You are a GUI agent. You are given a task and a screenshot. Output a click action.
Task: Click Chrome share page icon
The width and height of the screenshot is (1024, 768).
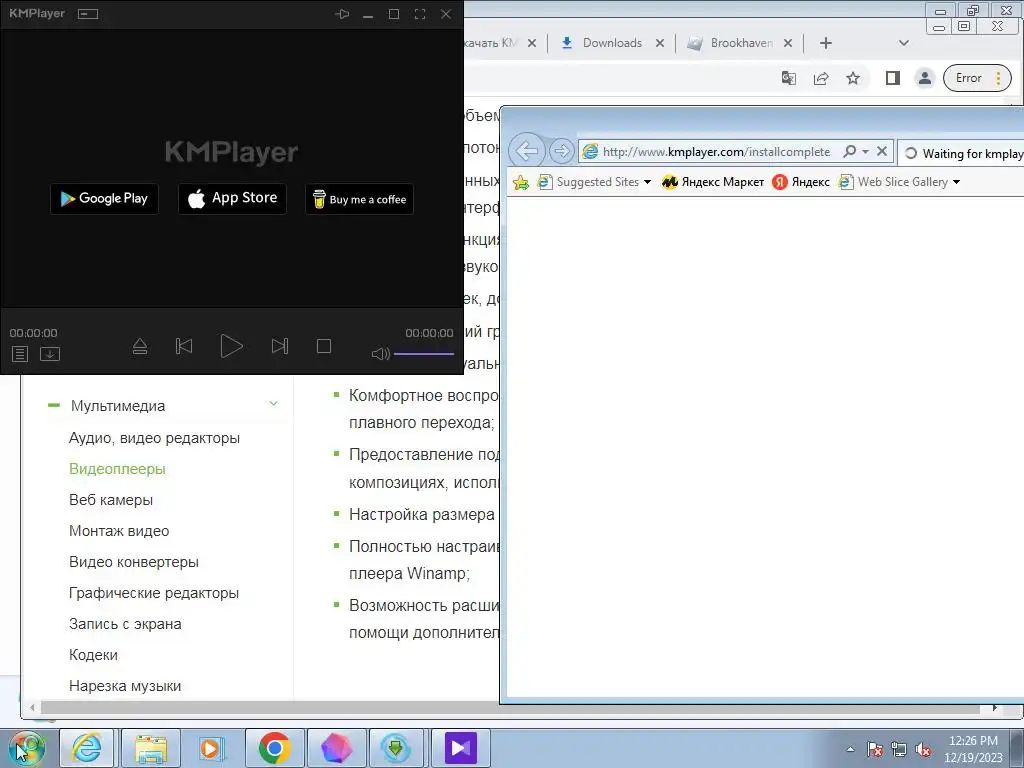coord(821,78)
